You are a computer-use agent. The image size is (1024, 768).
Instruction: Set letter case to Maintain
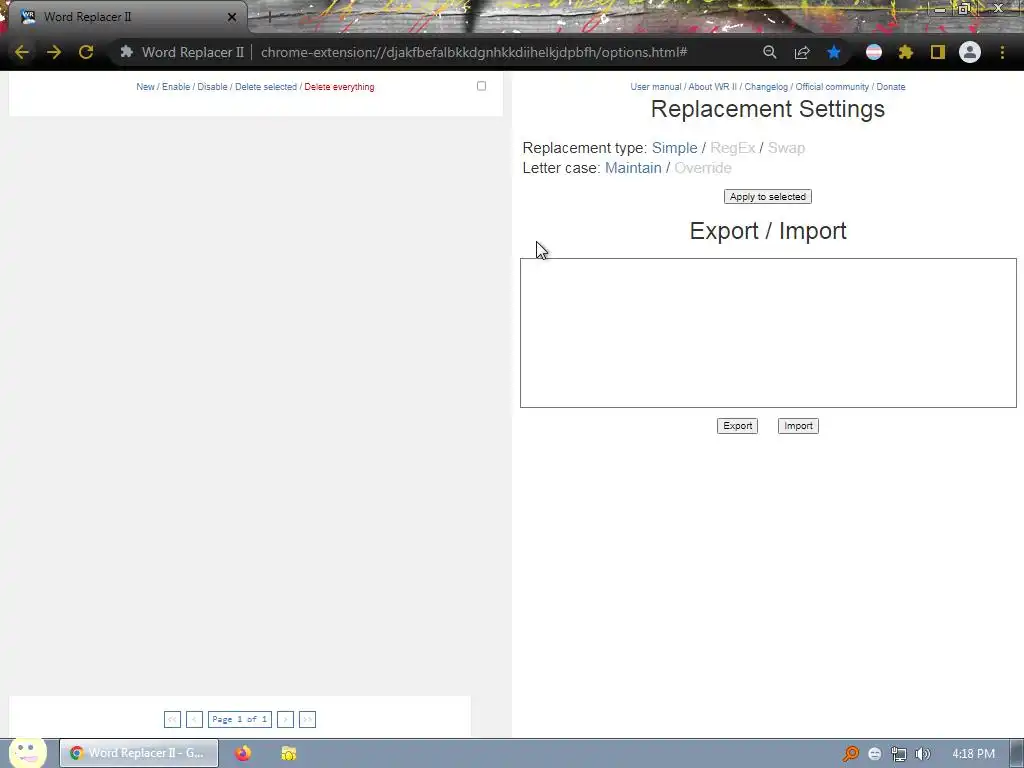(x=633, y=168)
